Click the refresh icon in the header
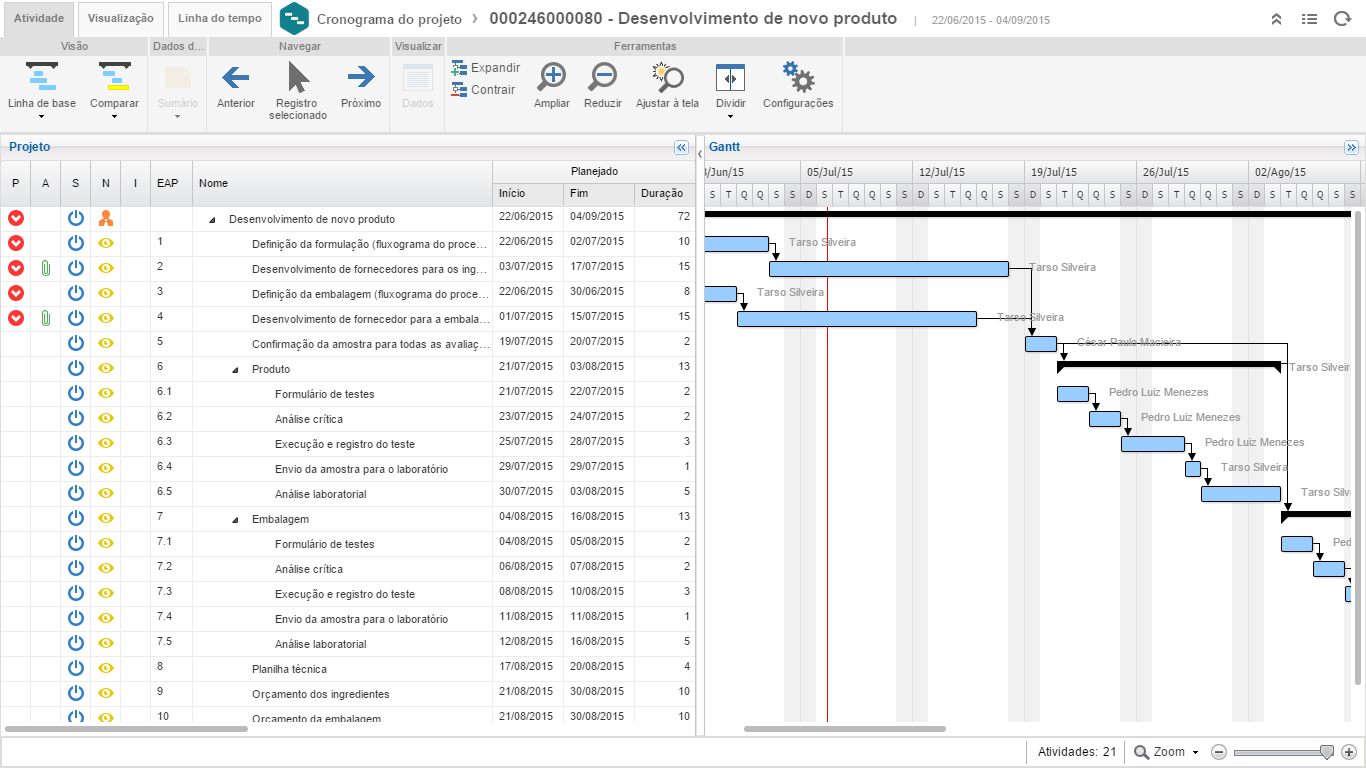This screenshot has height=768, width=1366. pyautogui.click(x=1342, y=19)
